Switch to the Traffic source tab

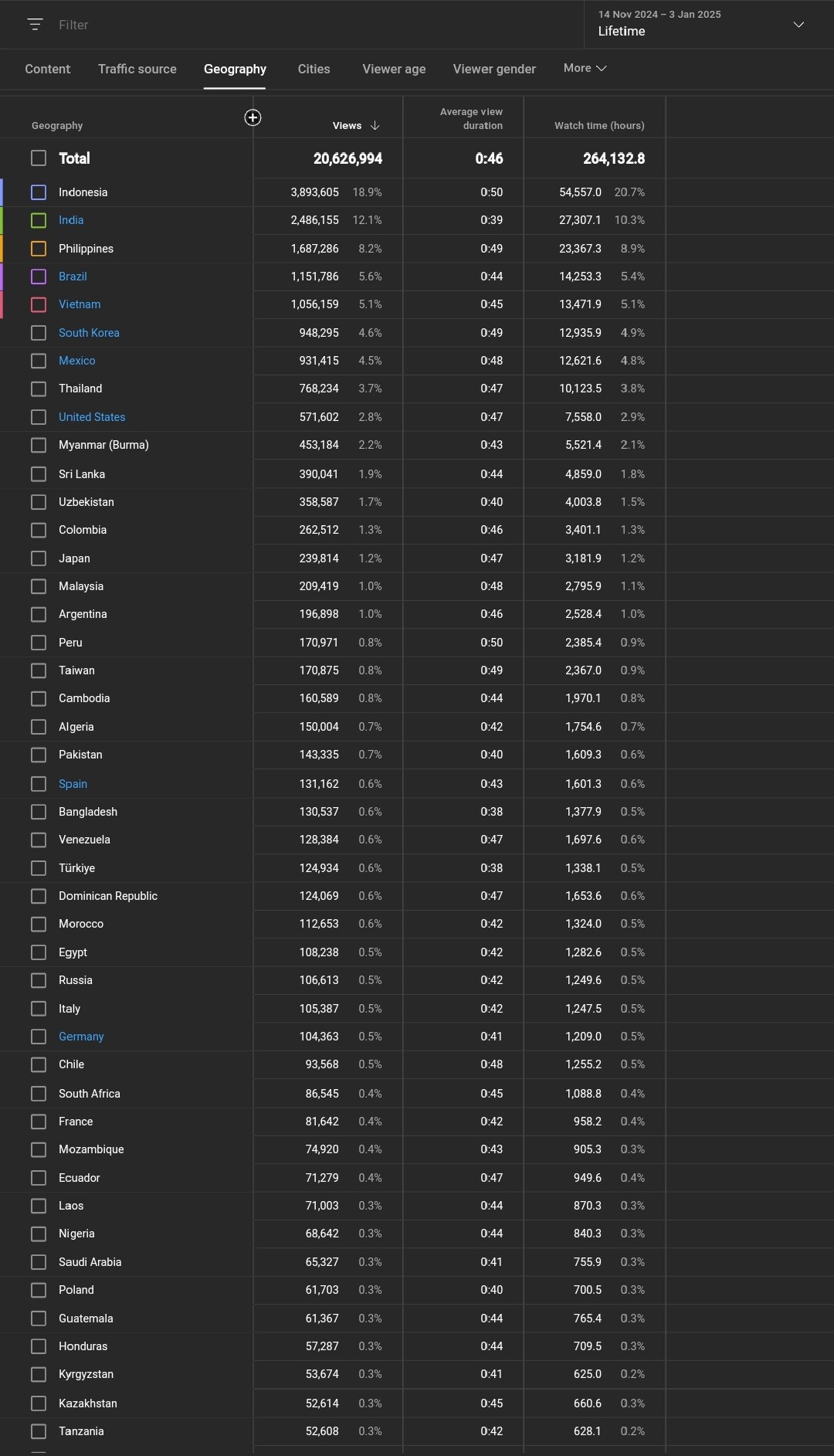pyautogui.click(x=137, y=69)
